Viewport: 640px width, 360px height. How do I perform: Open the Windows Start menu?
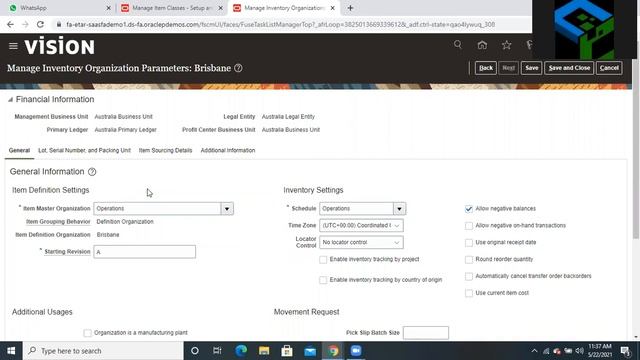pos(11,351)
